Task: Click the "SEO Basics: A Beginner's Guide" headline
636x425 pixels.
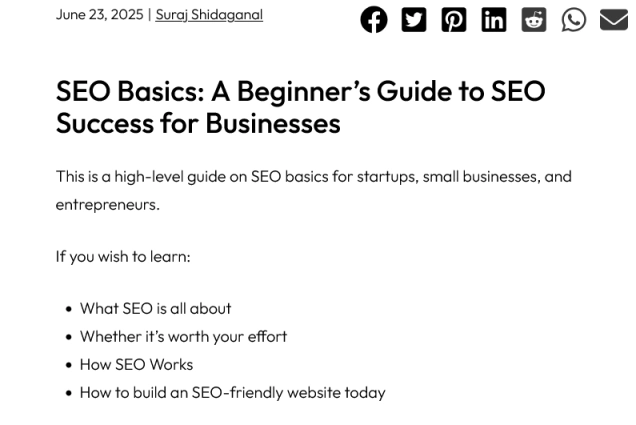Action: pyautogui.click(x=300, y=91)
